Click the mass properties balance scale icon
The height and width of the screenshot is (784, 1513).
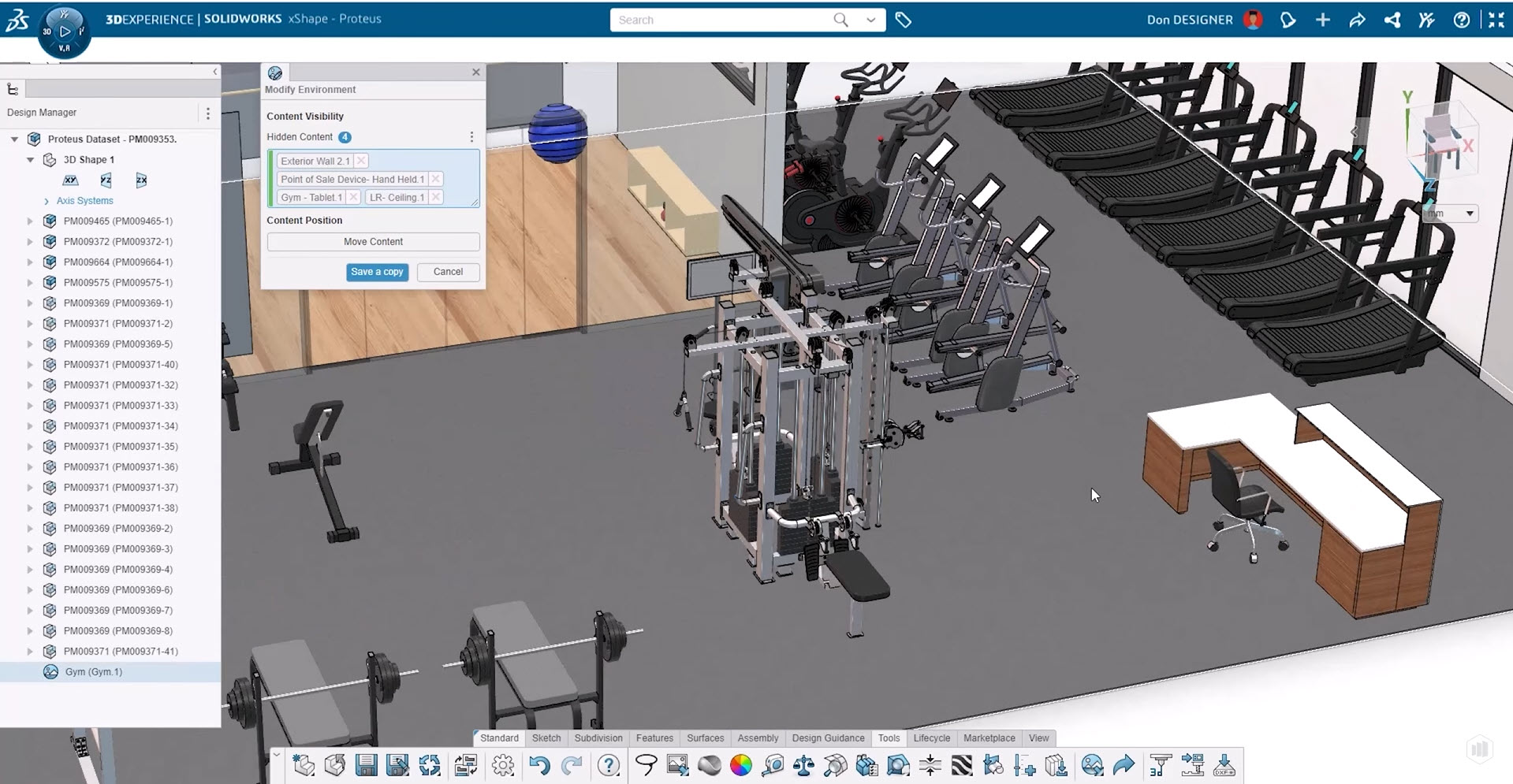coord(803,765)
